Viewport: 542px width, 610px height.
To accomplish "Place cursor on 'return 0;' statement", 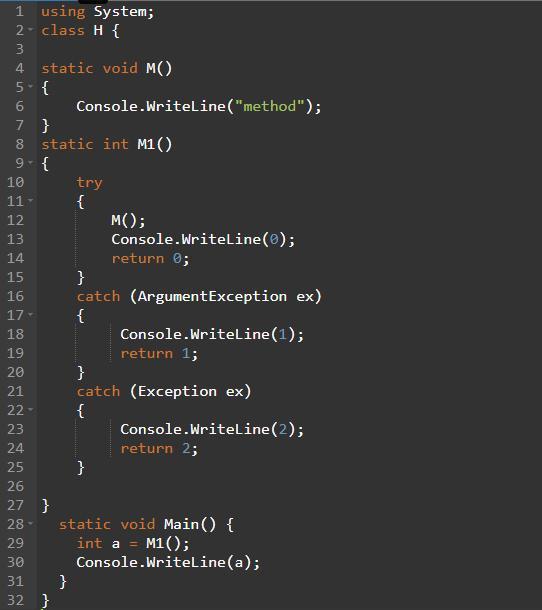I will pos(150,258).
